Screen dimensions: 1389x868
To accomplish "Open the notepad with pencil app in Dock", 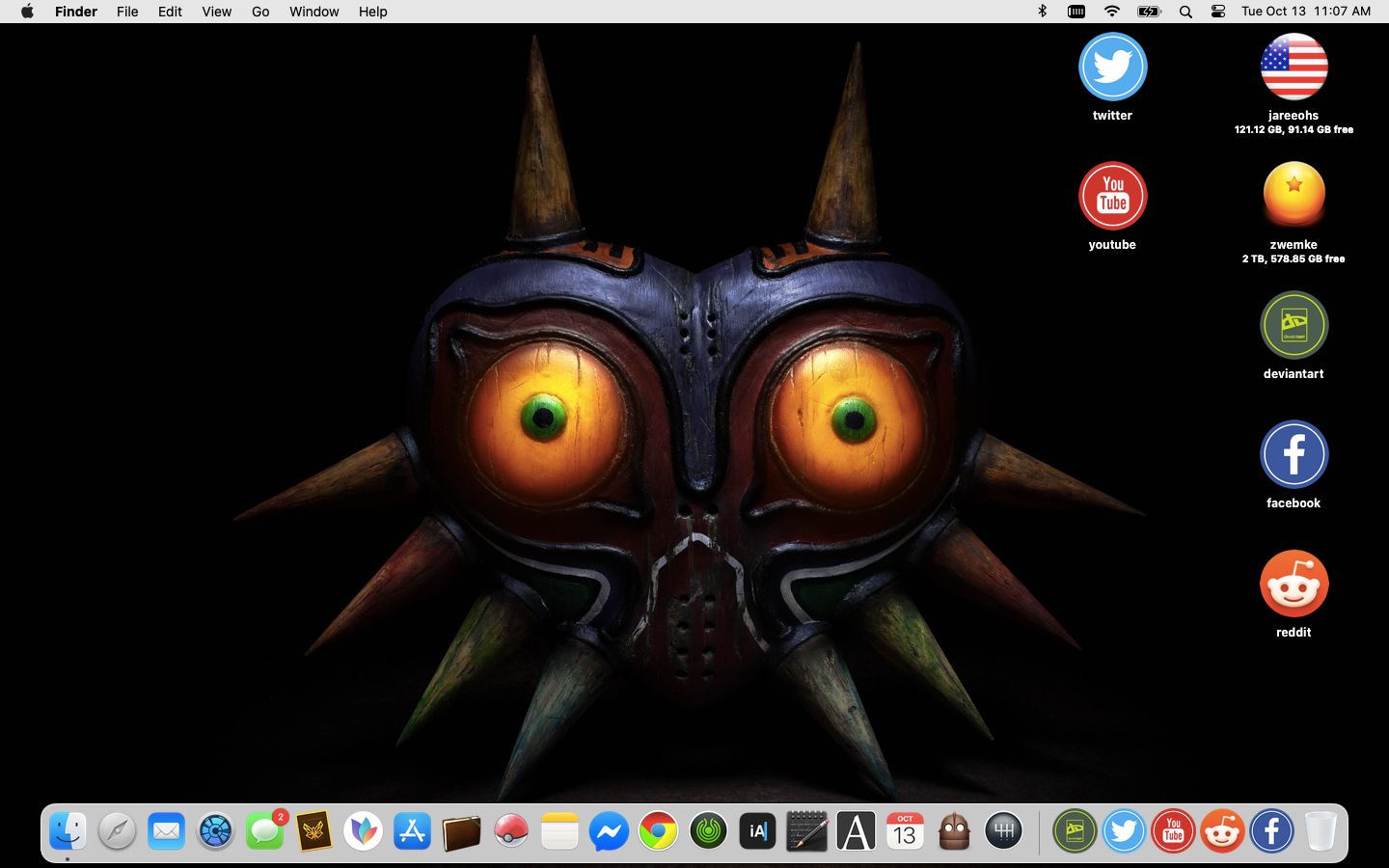I will tap(806, 830).
